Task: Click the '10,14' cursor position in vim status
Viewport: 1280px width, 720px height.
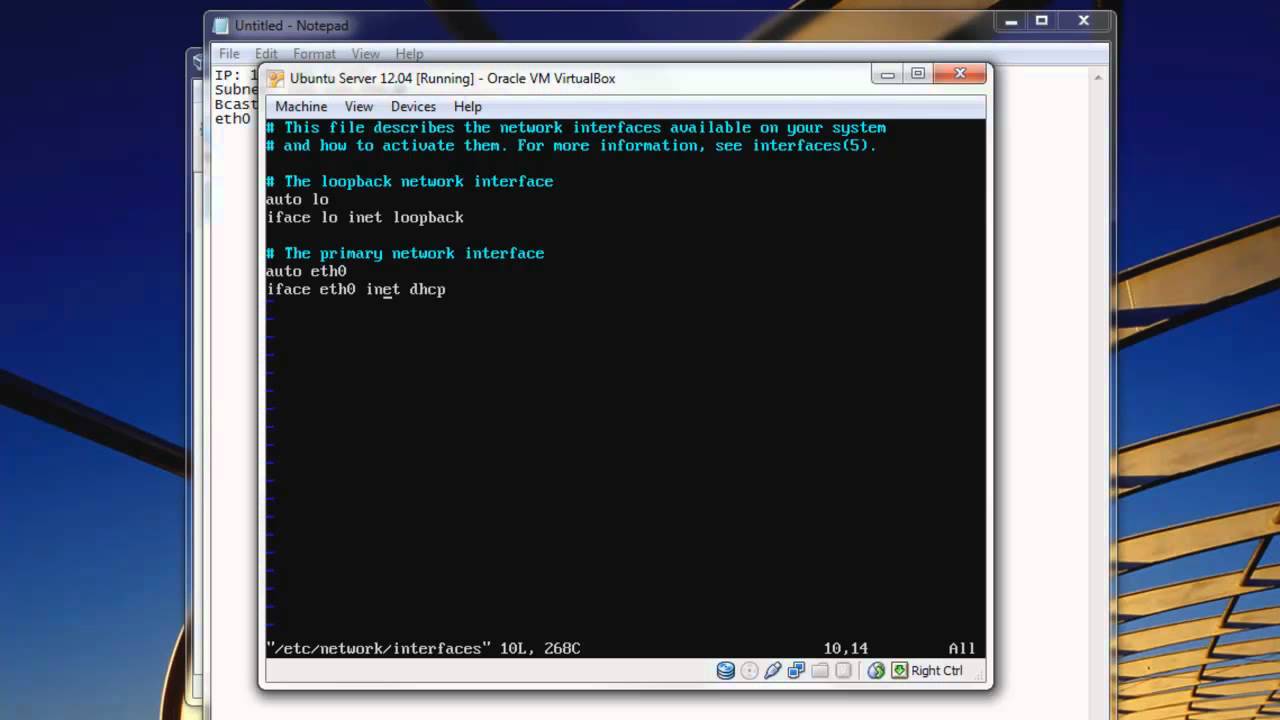Action: [x=846, y=649]
